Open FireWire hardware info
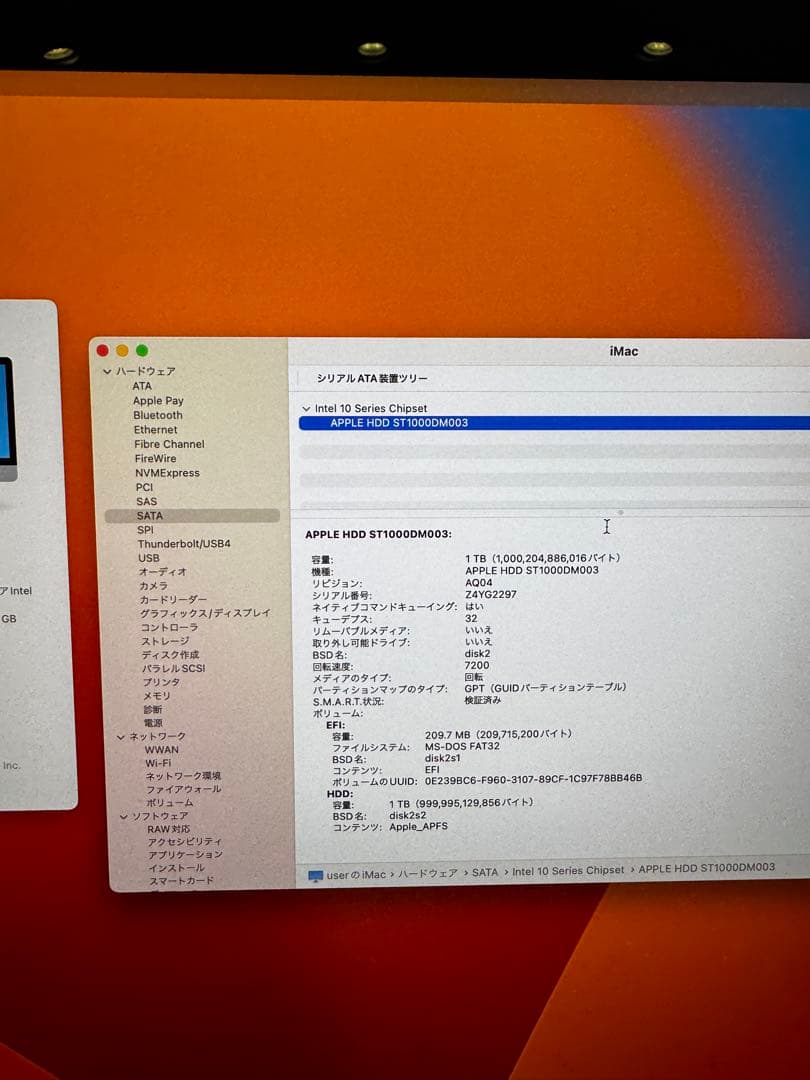 point(156,459)
